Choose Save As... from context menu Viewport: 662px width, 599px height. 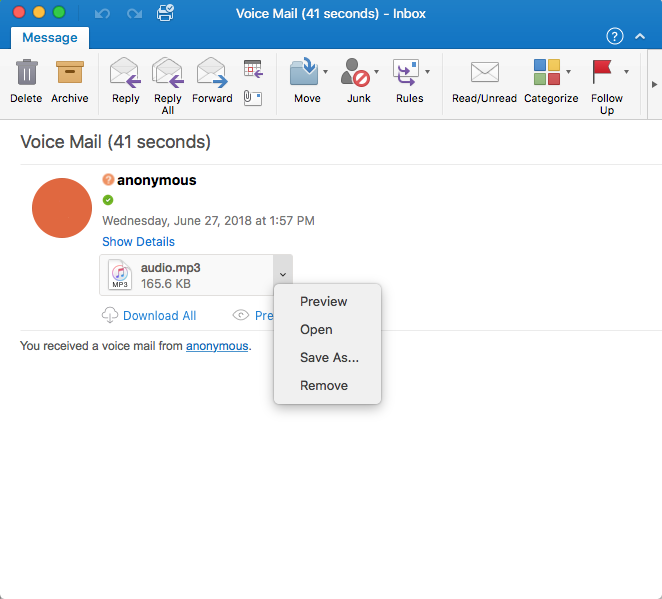pos(329,357)
